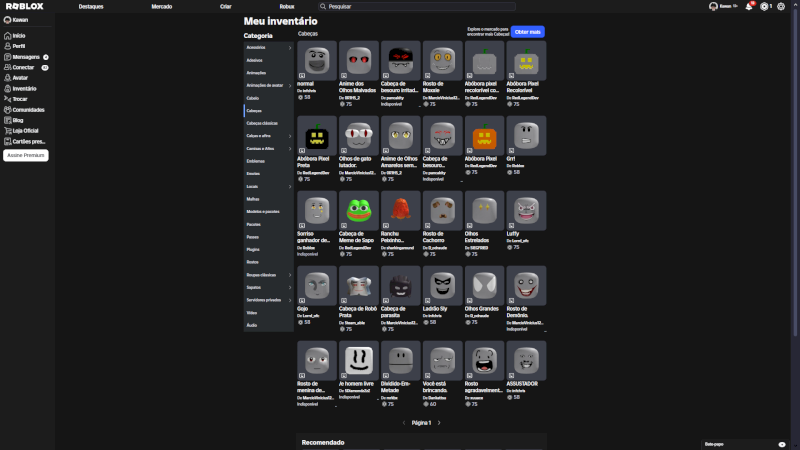Open the Olhos Grandes thumbnail
This screenshot has width=800, height=450.
click(x=484, y=286)
